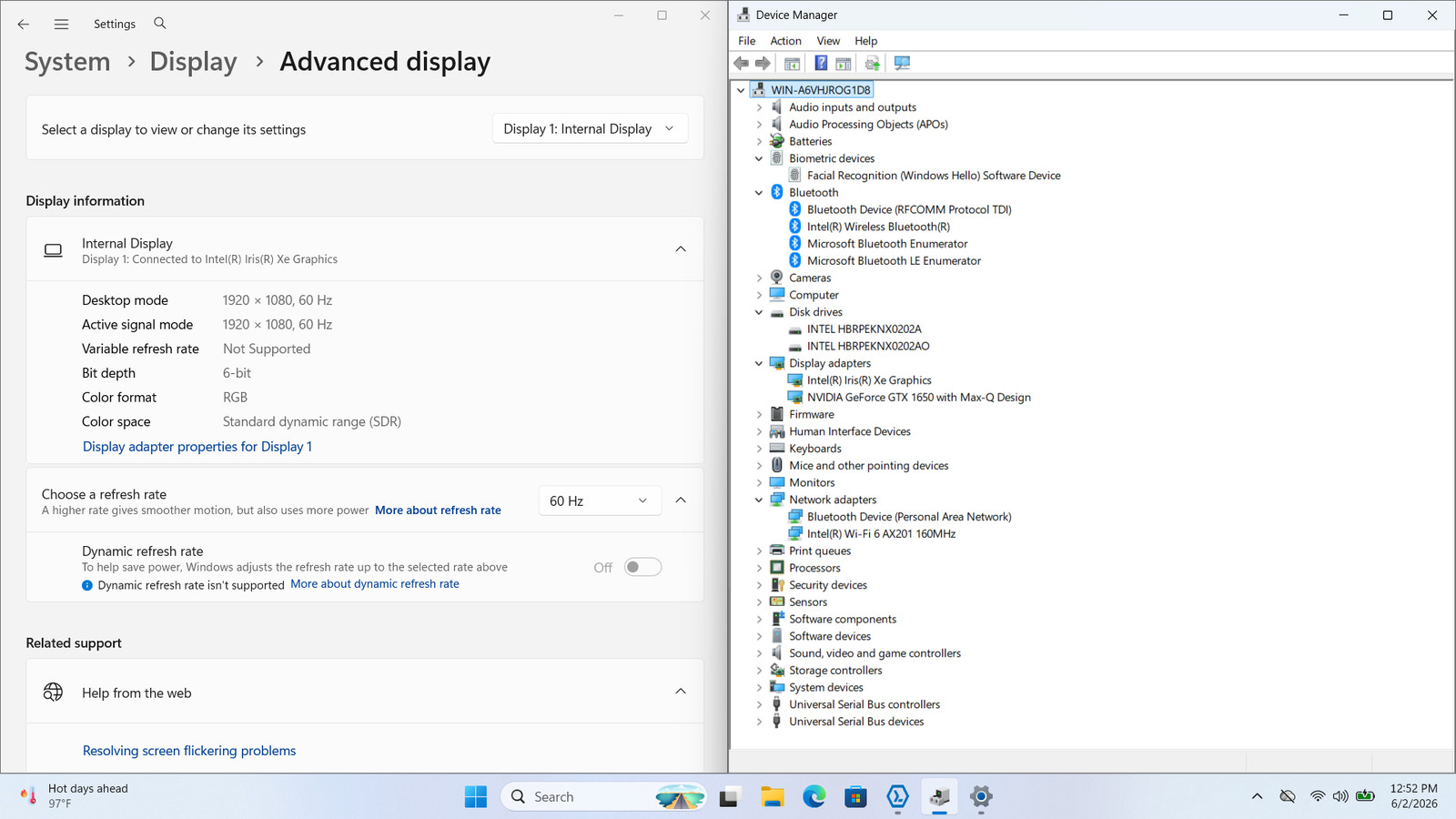Collapse the Choose a refresh rate section
This screenshot has width=1456, height=819.
coord(681,500)
